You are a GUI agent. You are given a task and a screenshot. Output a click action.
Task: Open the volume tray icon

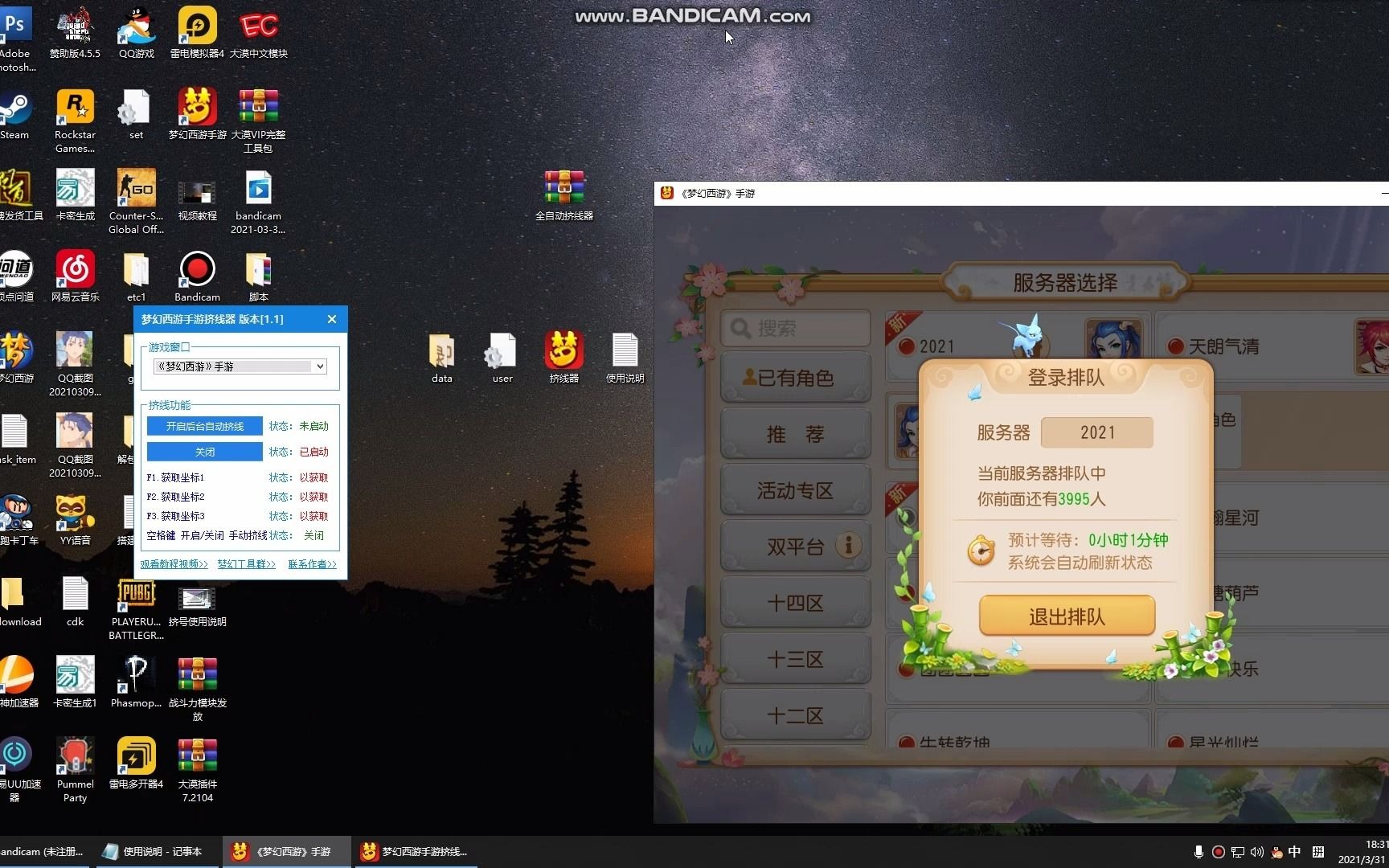(x=1257, y=852)
